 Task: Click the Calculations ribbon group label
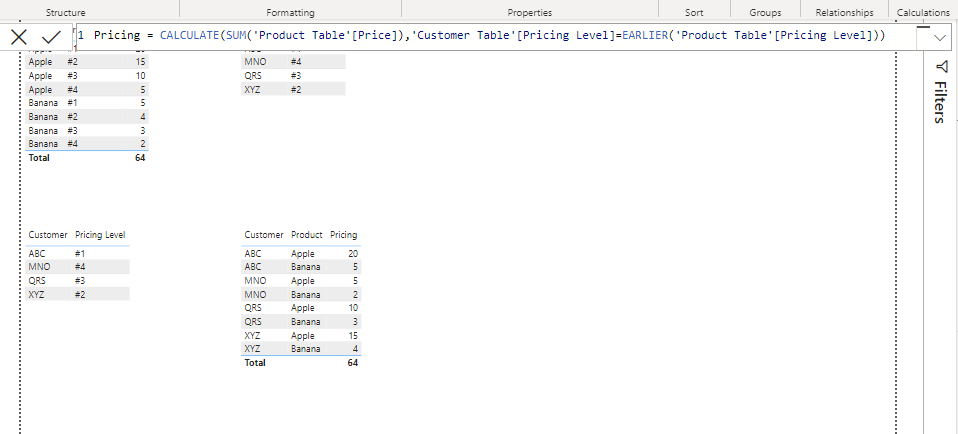923,12
